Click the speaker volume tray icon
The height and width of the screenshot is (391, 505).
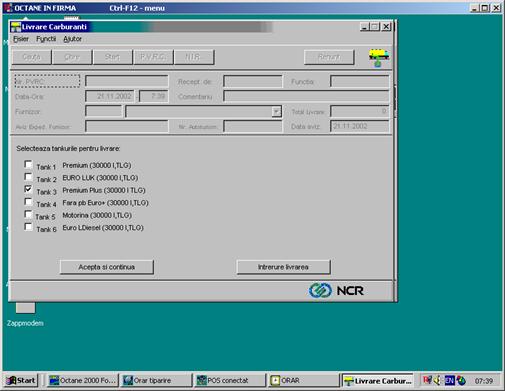click(437, 380)
